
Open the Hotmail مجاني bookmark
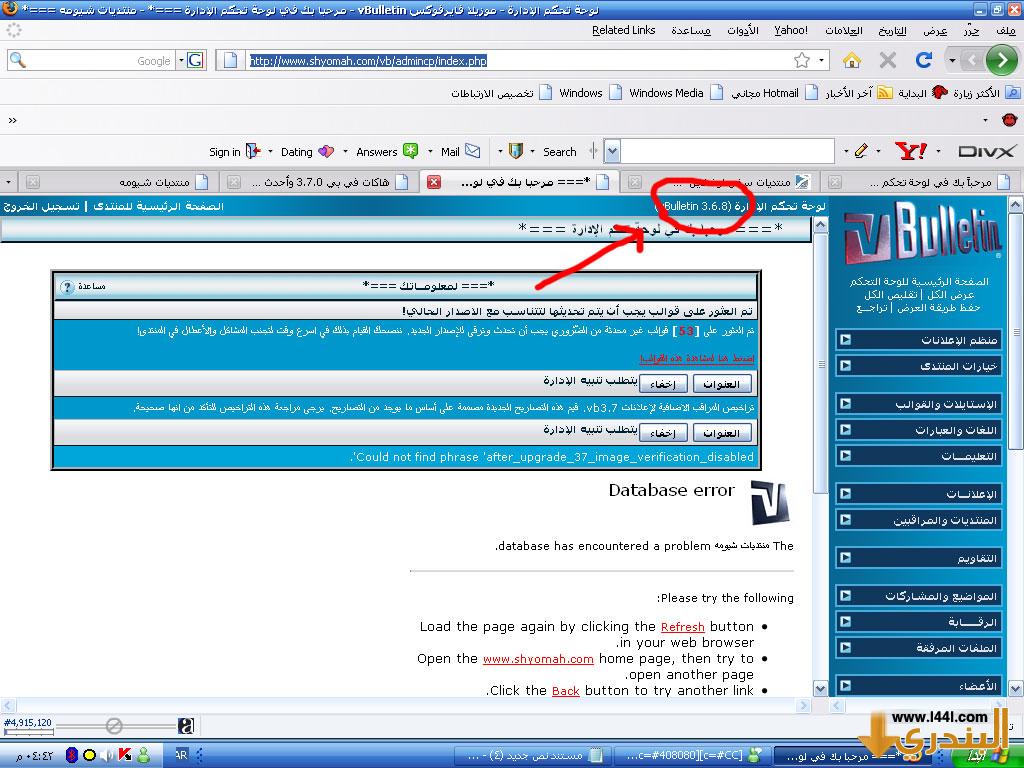(774, 93)
